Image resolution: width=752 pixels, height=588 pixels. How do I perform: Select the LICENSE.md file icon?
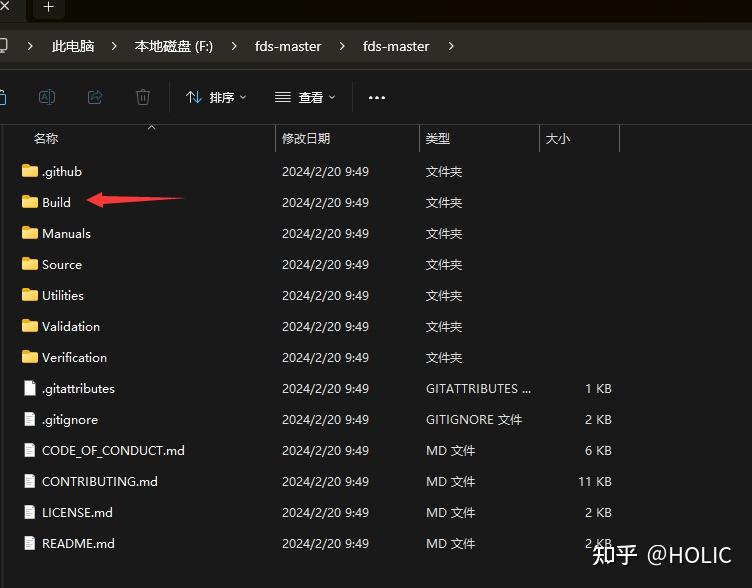click(x=30, y=512)
